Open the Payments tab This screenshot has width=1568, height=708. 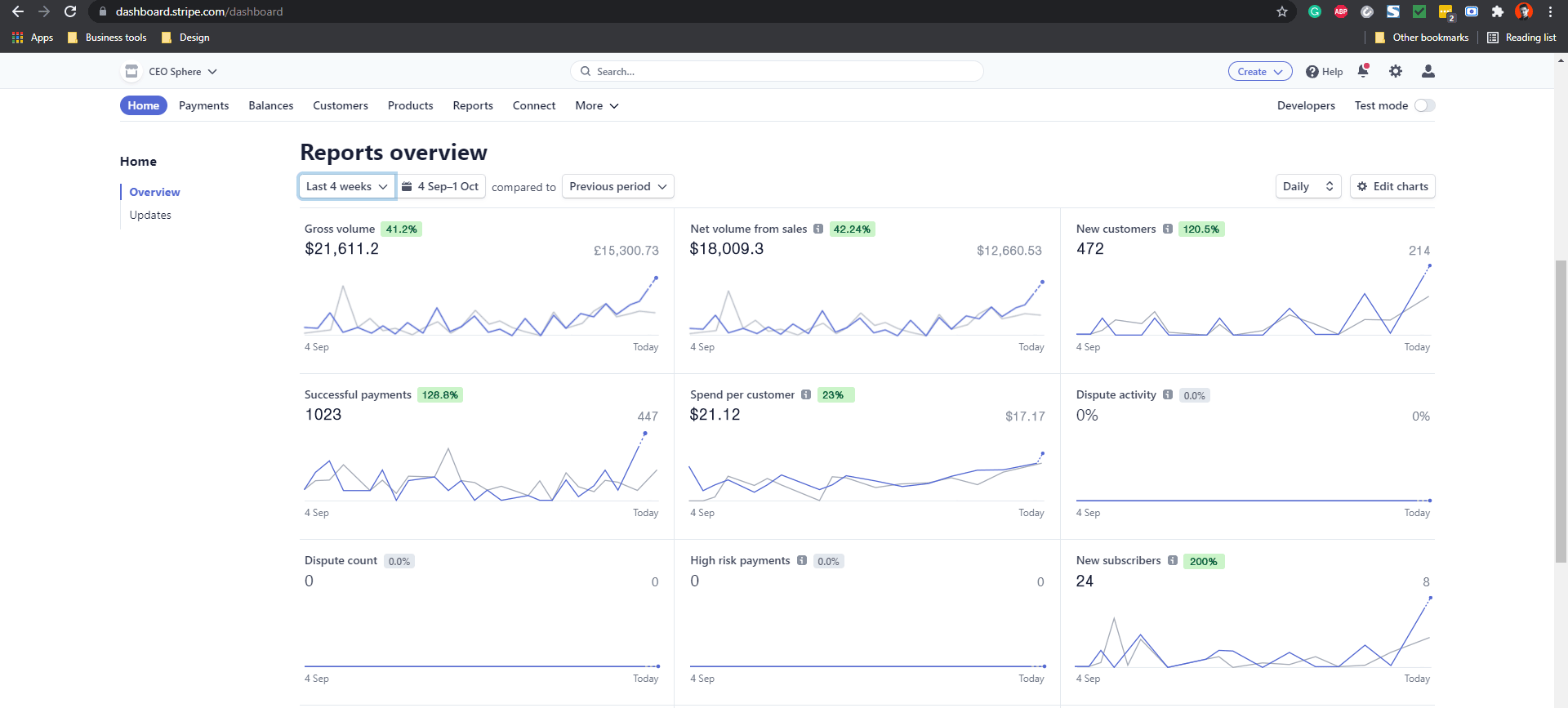point(203,105)
